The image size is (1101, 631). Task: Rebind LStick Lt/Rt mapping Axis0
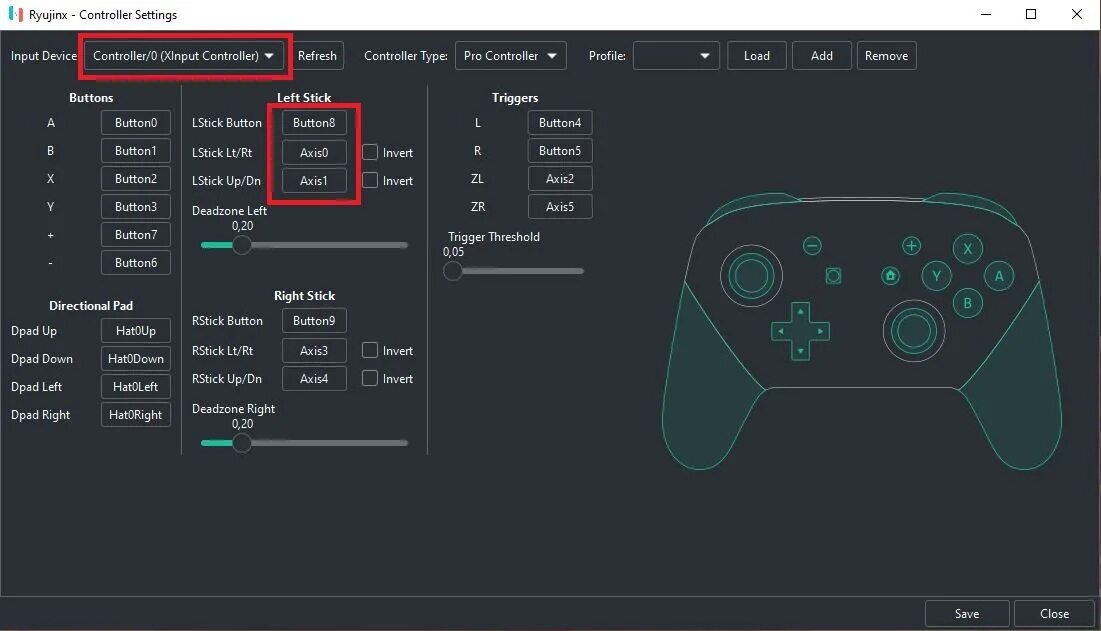[x=314, y=152]
